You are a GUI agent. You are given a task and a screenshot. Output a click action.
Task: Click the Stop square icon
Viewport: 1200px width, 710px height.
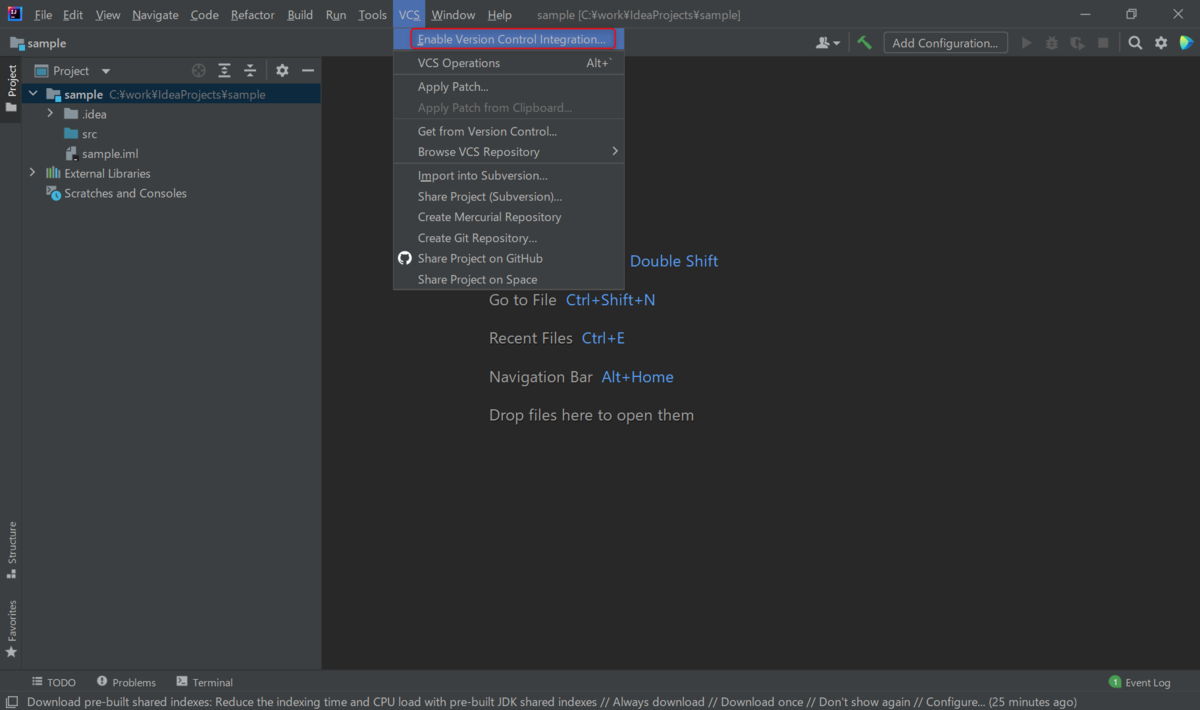click(x=1103, y=43)
